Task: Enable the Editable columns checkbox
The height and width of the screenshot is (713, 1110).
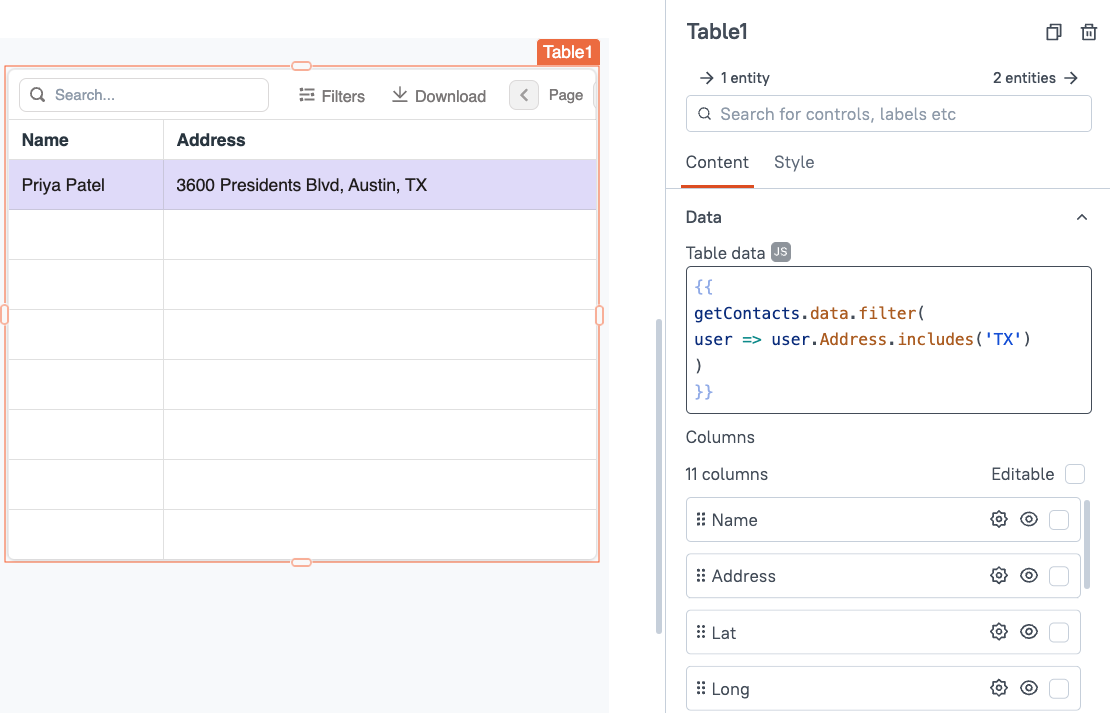Action: pyautogui.click(x=1075, y=473)
